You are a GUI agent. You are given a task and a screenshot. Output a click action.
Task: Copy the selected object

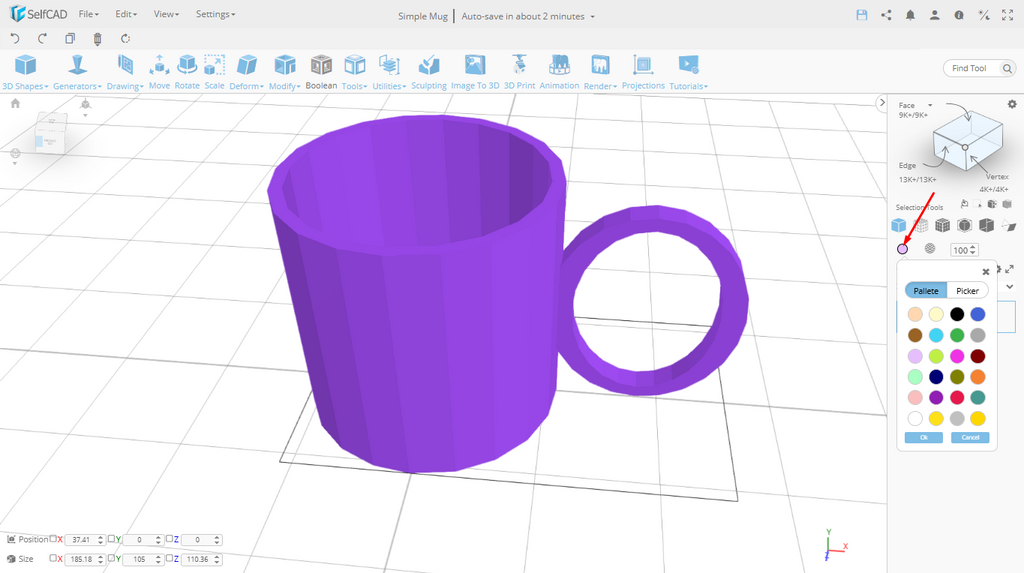(x=70, y=39)
